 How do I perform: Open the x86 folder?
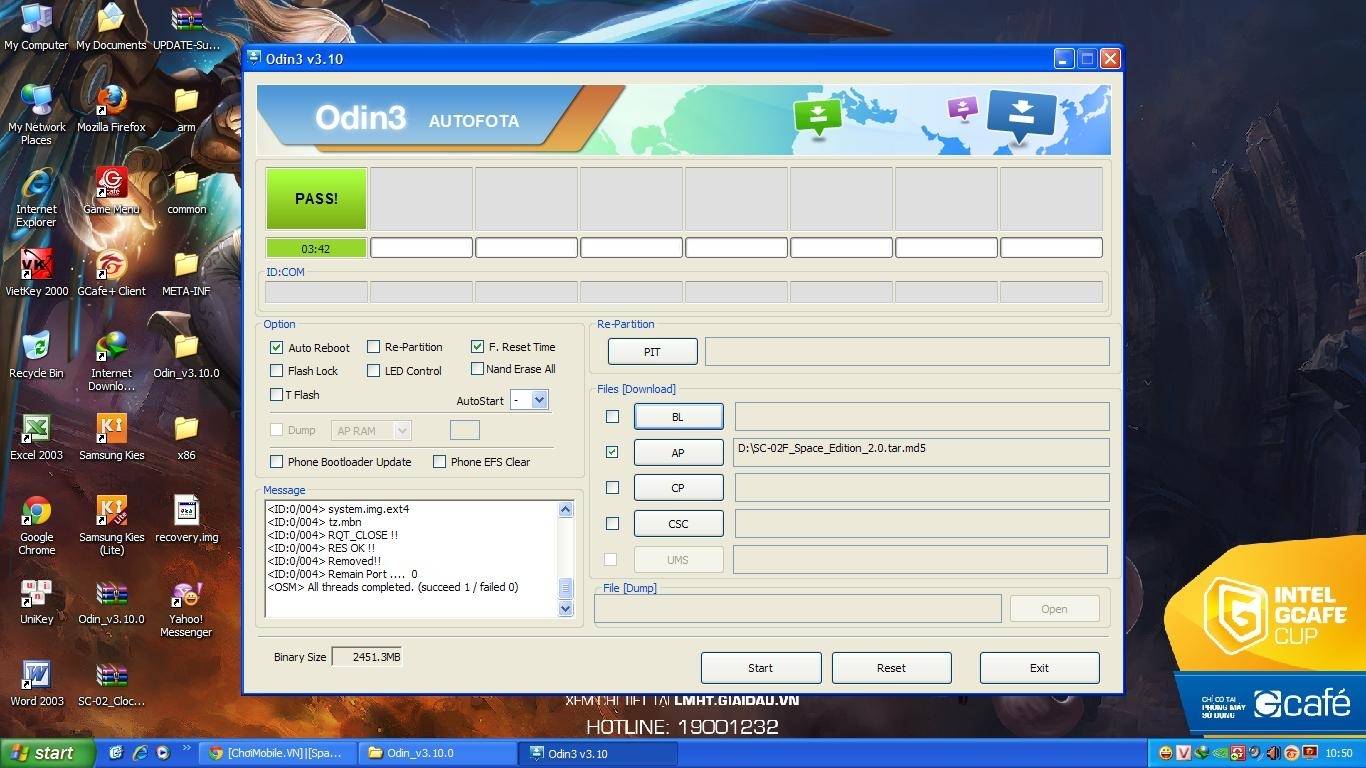point(186,436)
